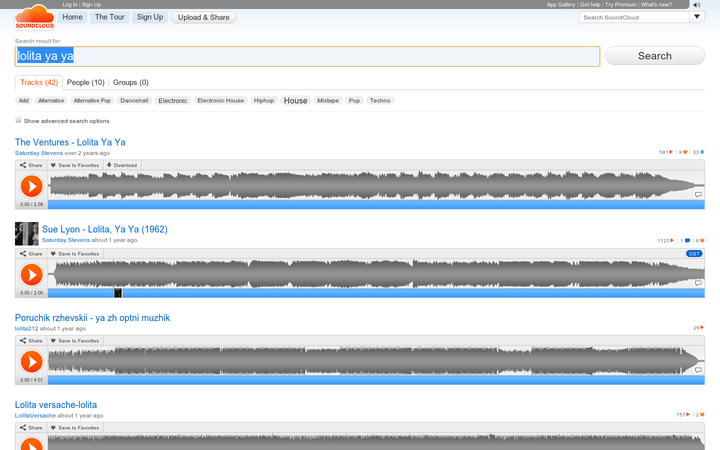Image resolution: width=720 pixels, height=450 pixels.
Task: Open App Gallery link
Action: coord(561,5)
